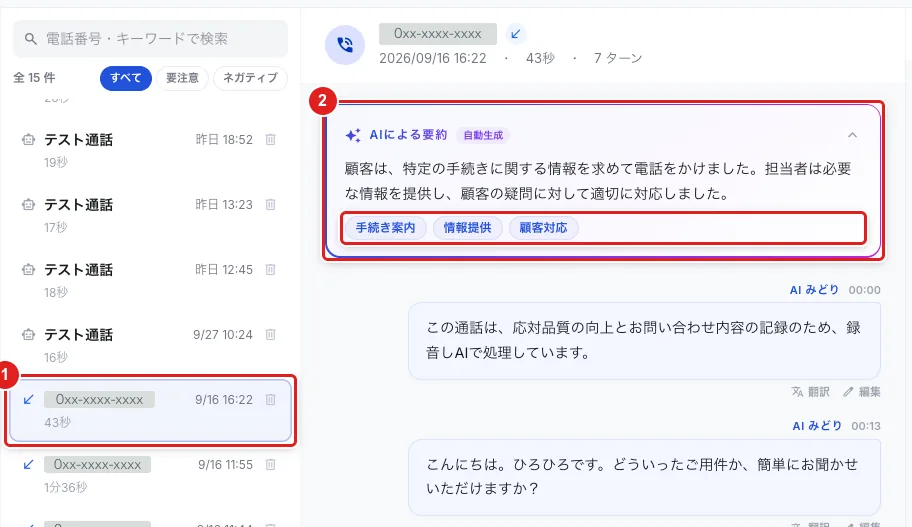
Task: Select the 43秒 call in the list
Action: click(x=150, y=411)
